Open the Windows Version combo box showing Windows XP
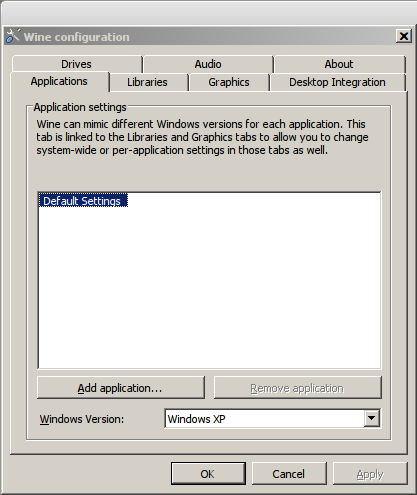 pyautogui.click(x=272, y=419)
